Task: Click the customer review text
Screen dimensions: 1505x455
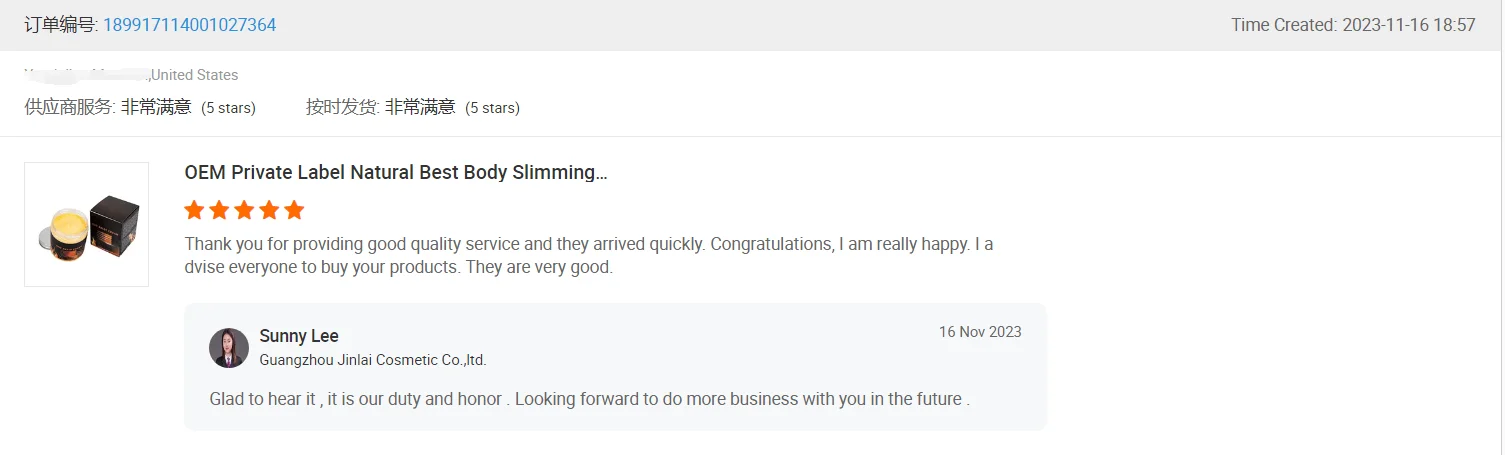Action: click(588, 256)
